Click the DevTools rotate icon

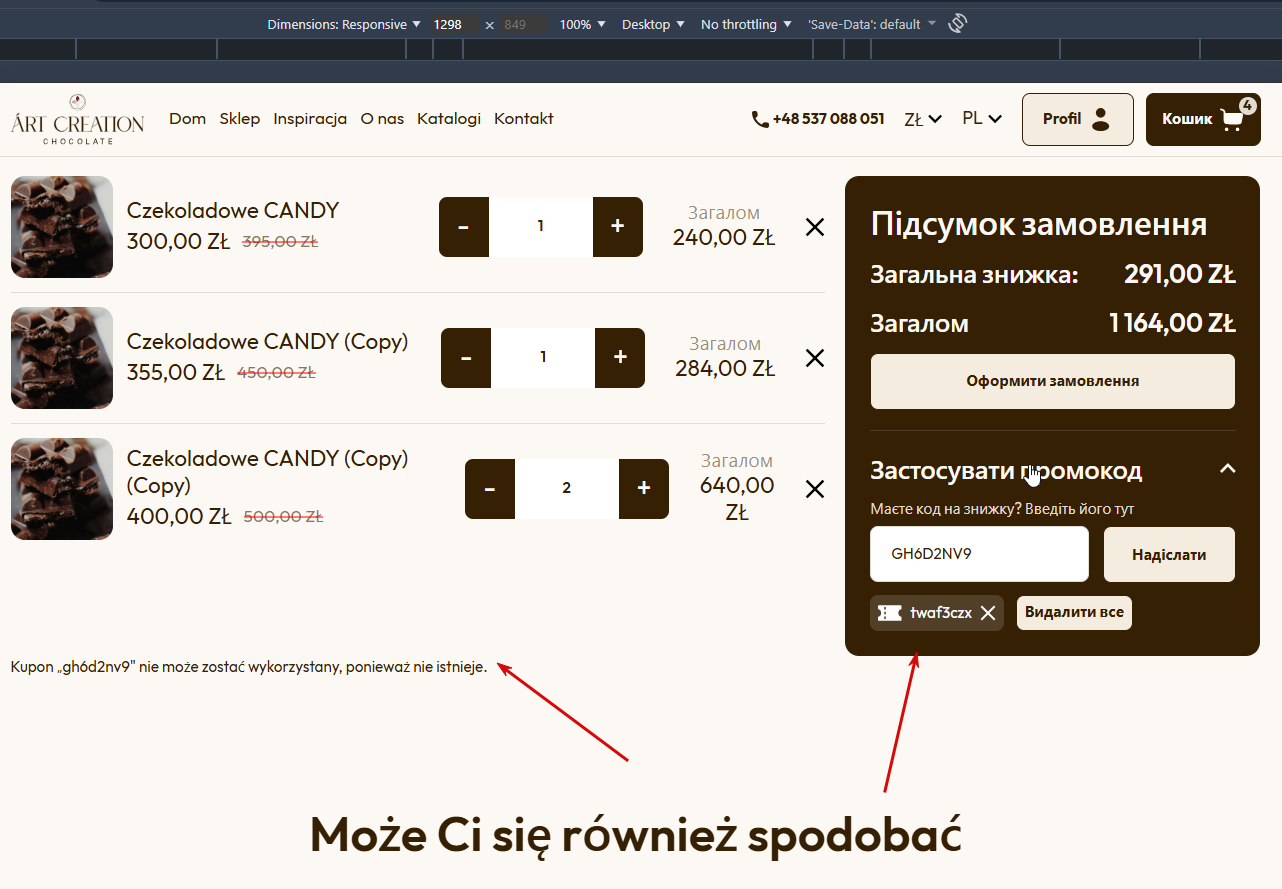point(958,23)
